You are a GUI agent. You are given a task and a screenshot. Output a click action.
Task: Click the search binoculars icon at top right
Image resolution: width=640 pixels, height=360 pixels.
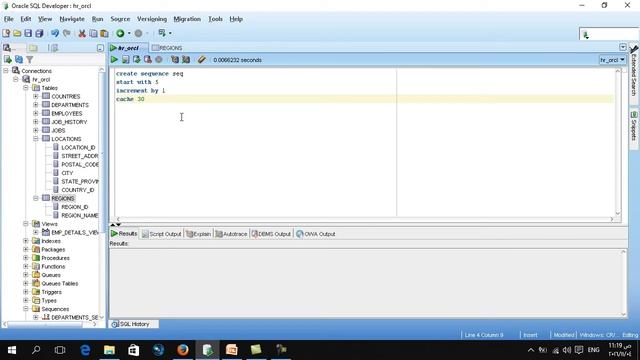[x=585, y=35]
